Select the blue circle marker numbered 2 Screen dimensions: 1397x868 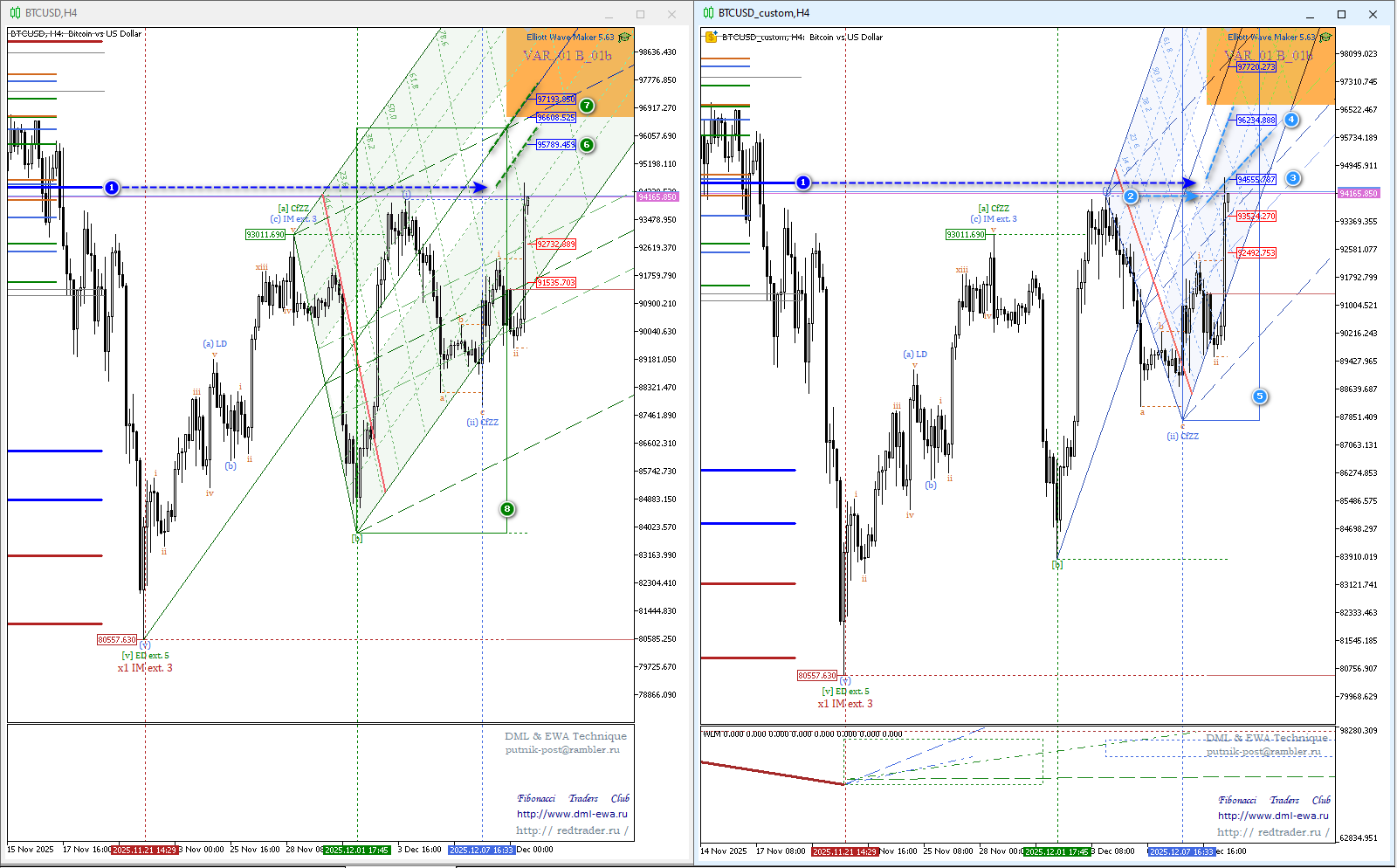point(1131,196)
